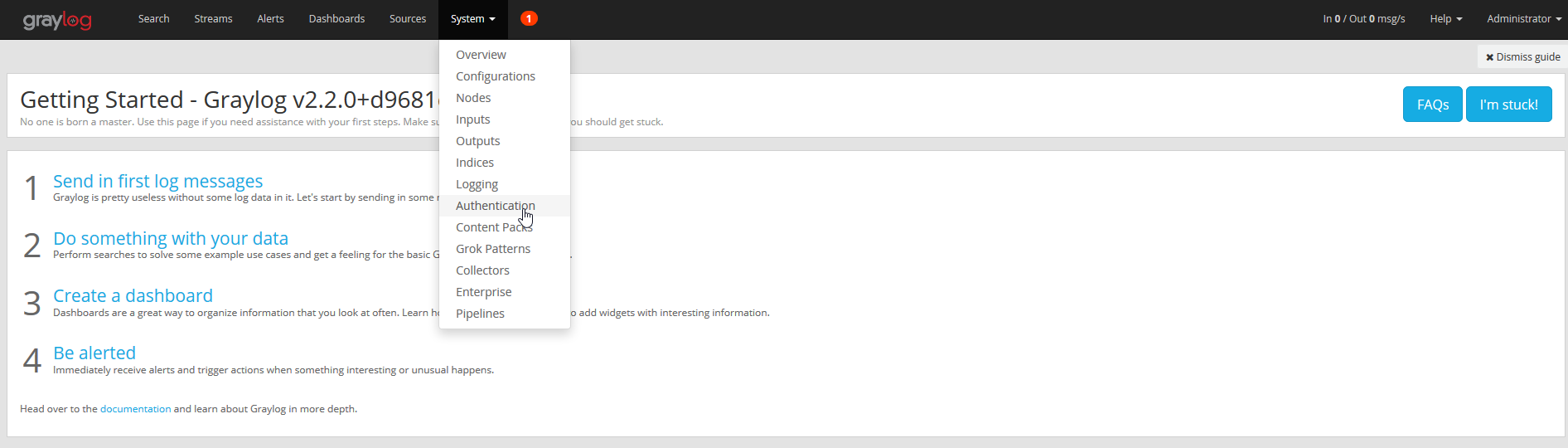Select Logging in the System menu

505,184
